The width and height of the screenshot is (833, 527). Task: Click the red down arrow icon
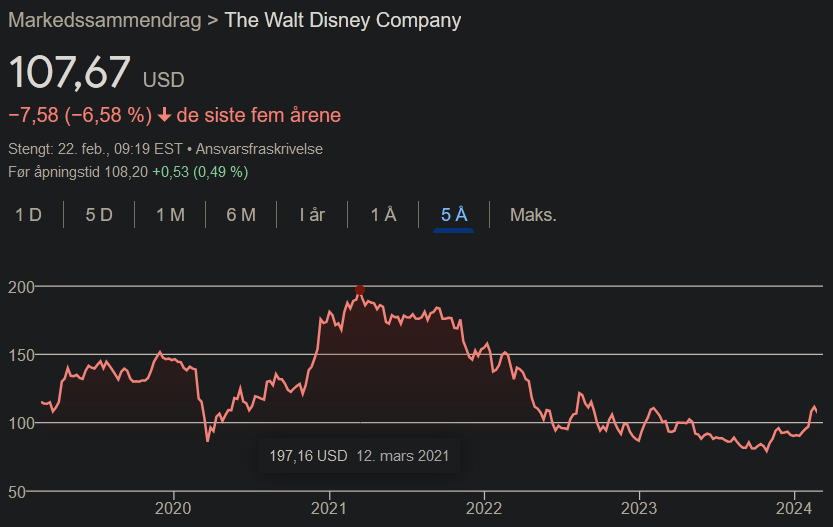coord(164,115)
